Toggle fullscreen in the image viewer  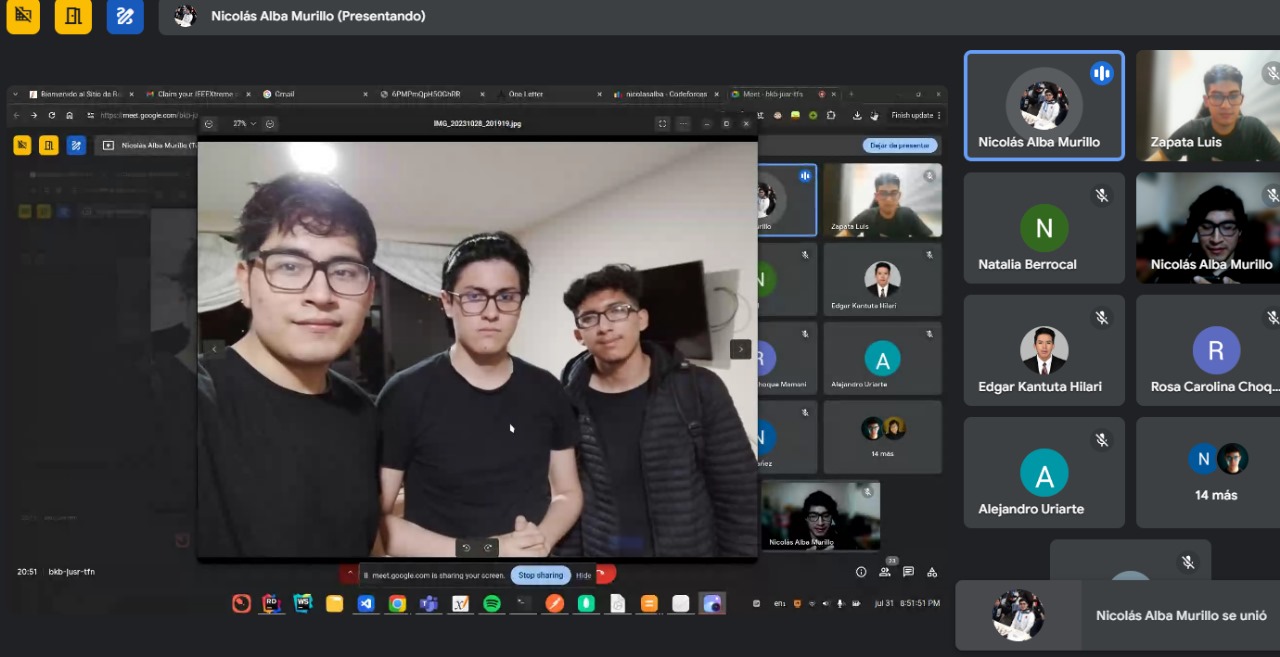662,124
